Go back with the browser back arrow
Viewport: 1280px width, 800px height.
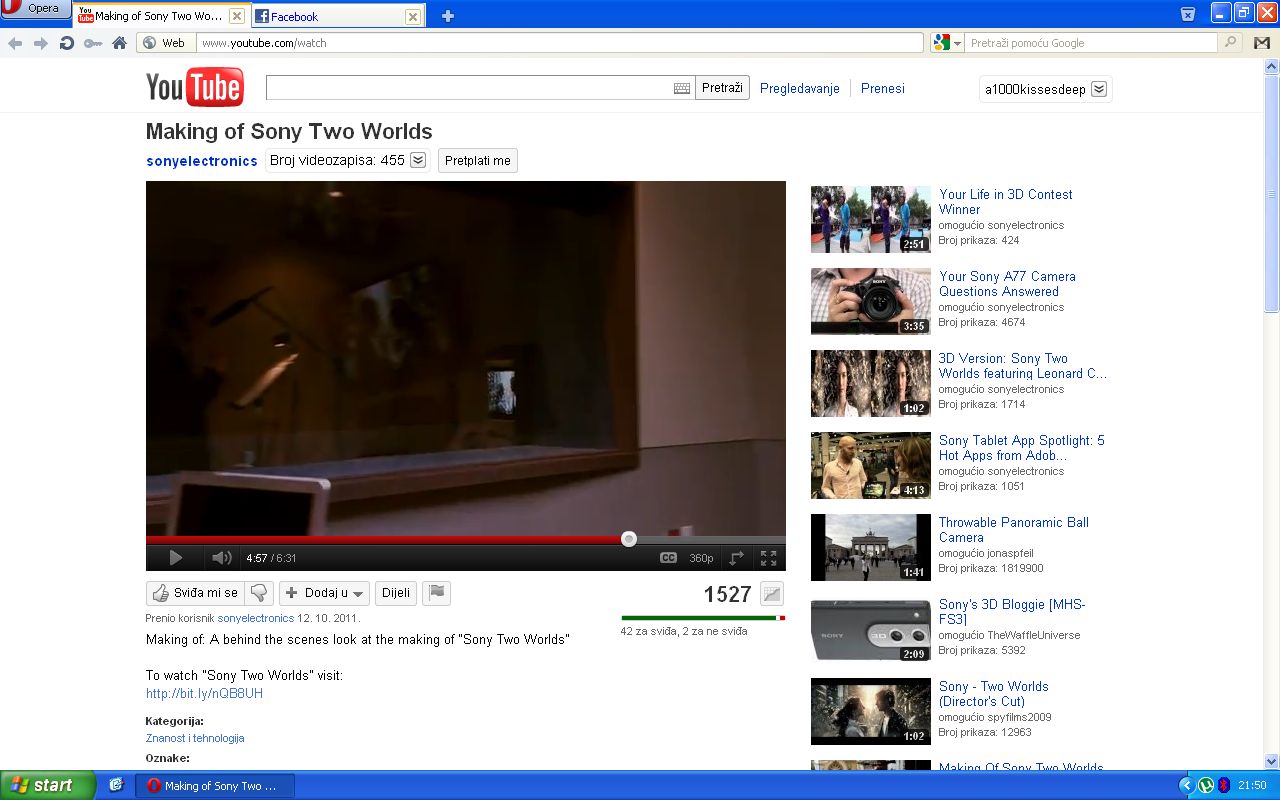tap(15, 43)
